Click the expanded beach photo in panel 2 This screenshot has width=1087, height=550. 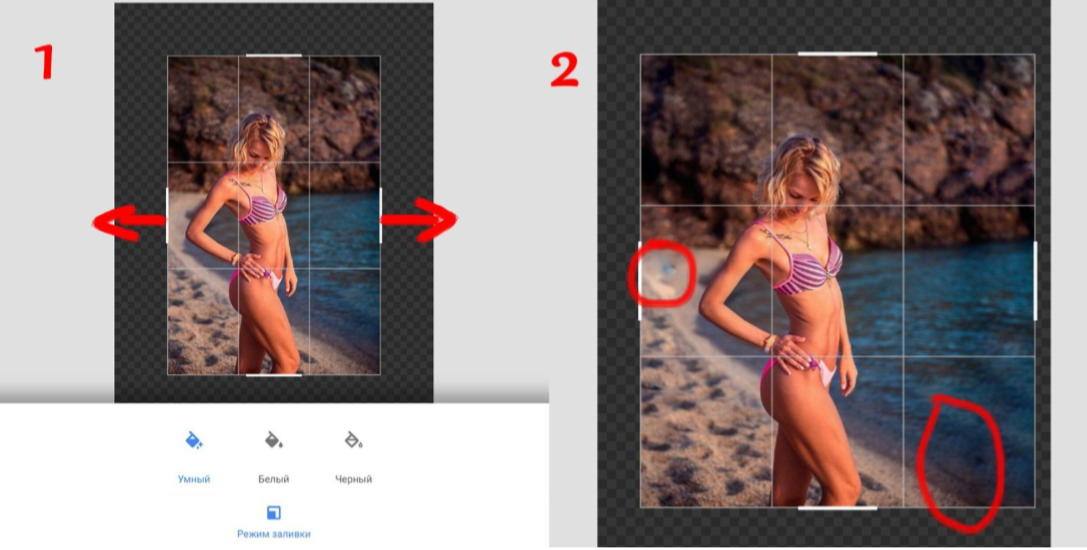[837, 281]
